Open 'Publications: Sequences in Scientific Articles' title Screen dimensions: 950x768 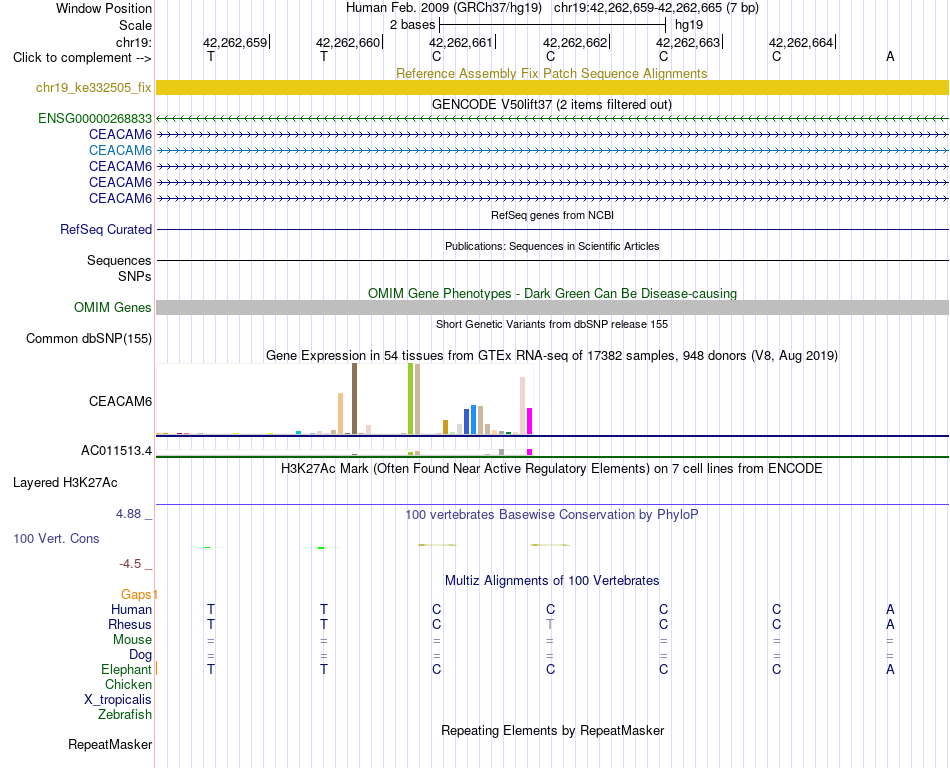[x=552, y=246]
